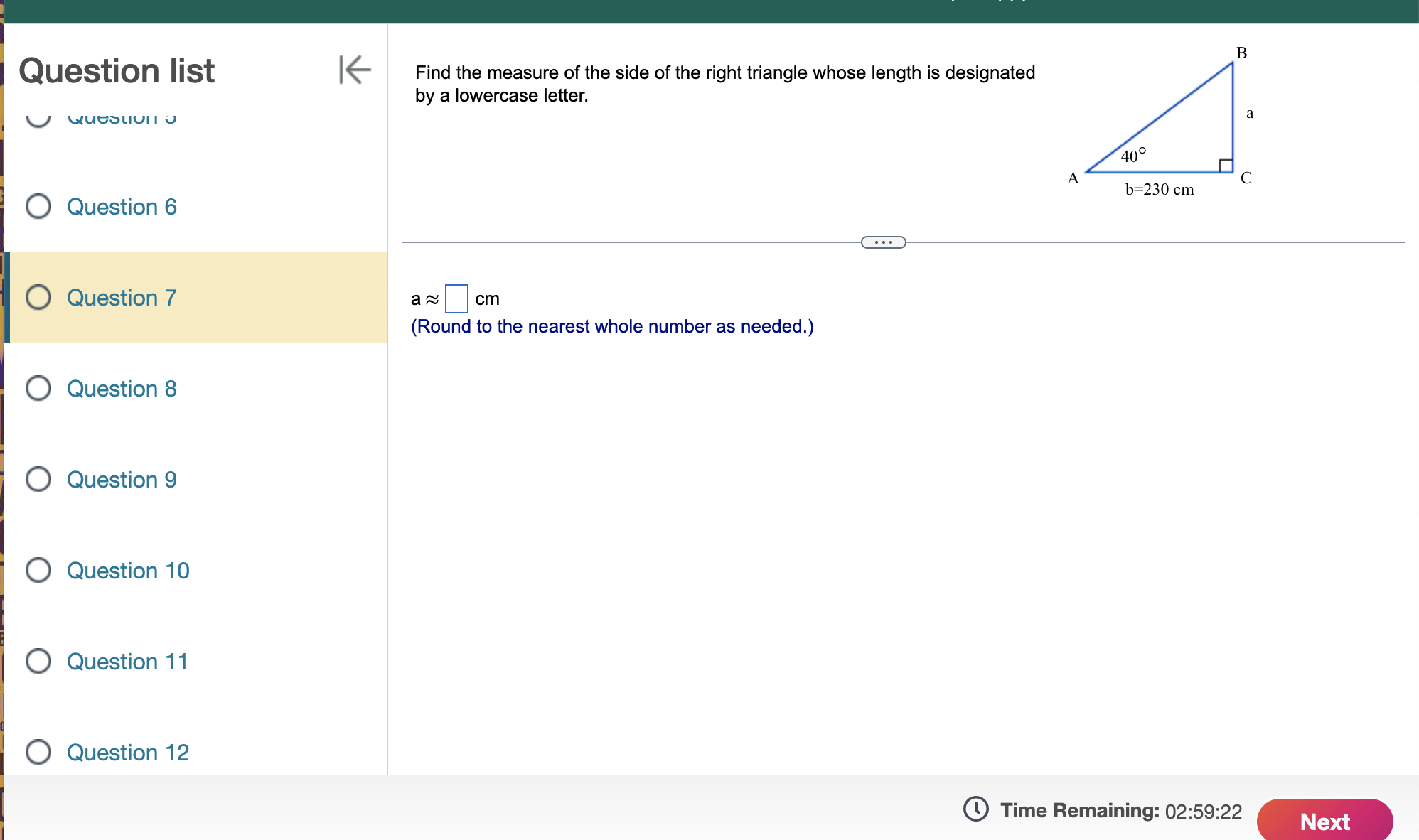Viewport: 1419px width, 840px height.
Task: Expand the ellipsis divider handle
Action: (883, 242)
